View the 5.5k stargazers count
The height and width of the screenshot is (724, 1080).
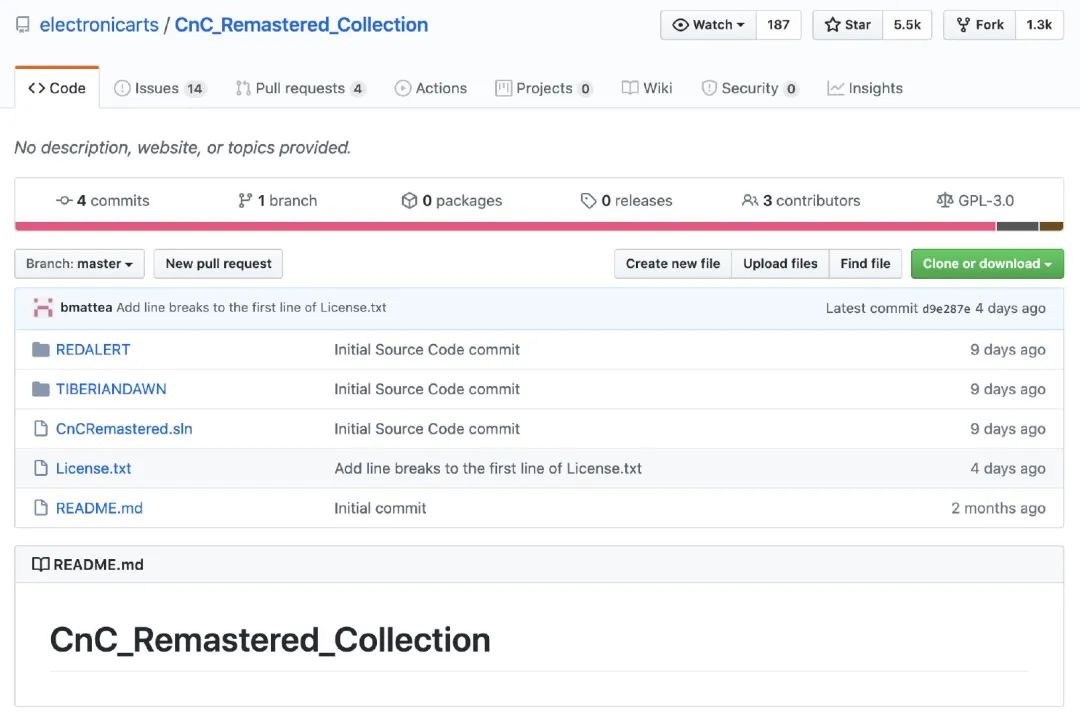907,25
